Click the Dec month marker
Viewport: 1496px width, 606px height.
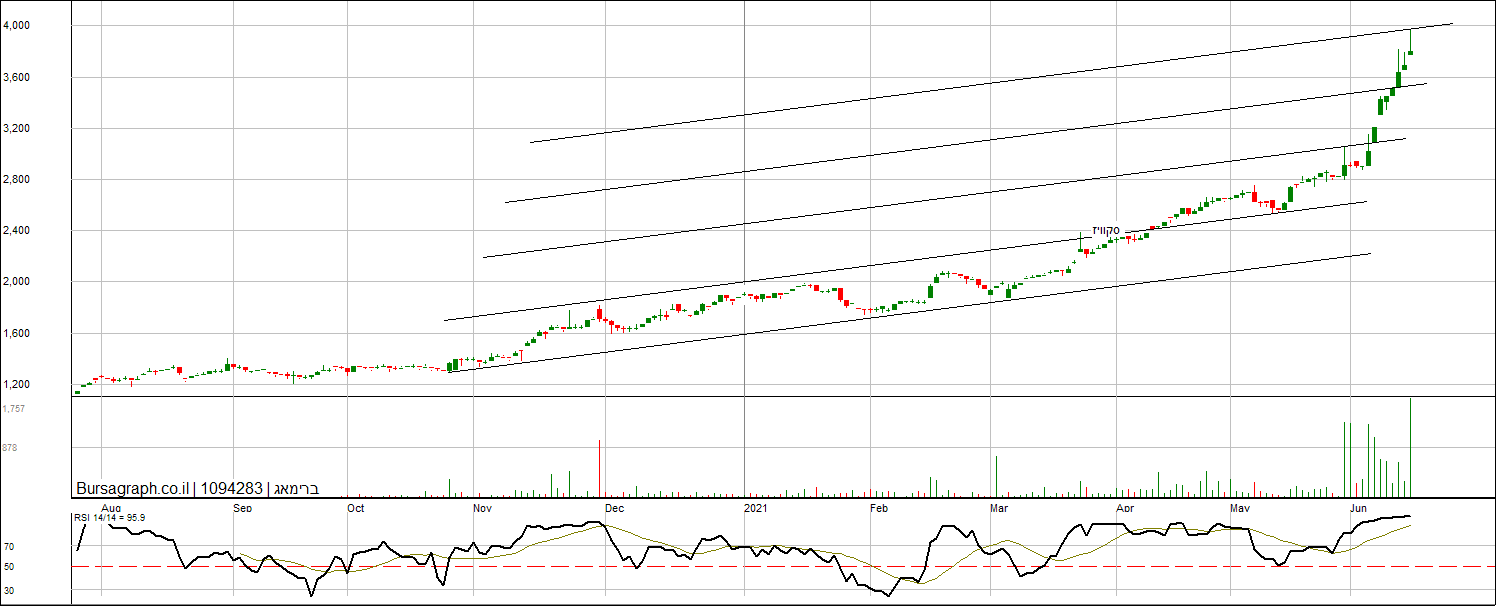614,508
